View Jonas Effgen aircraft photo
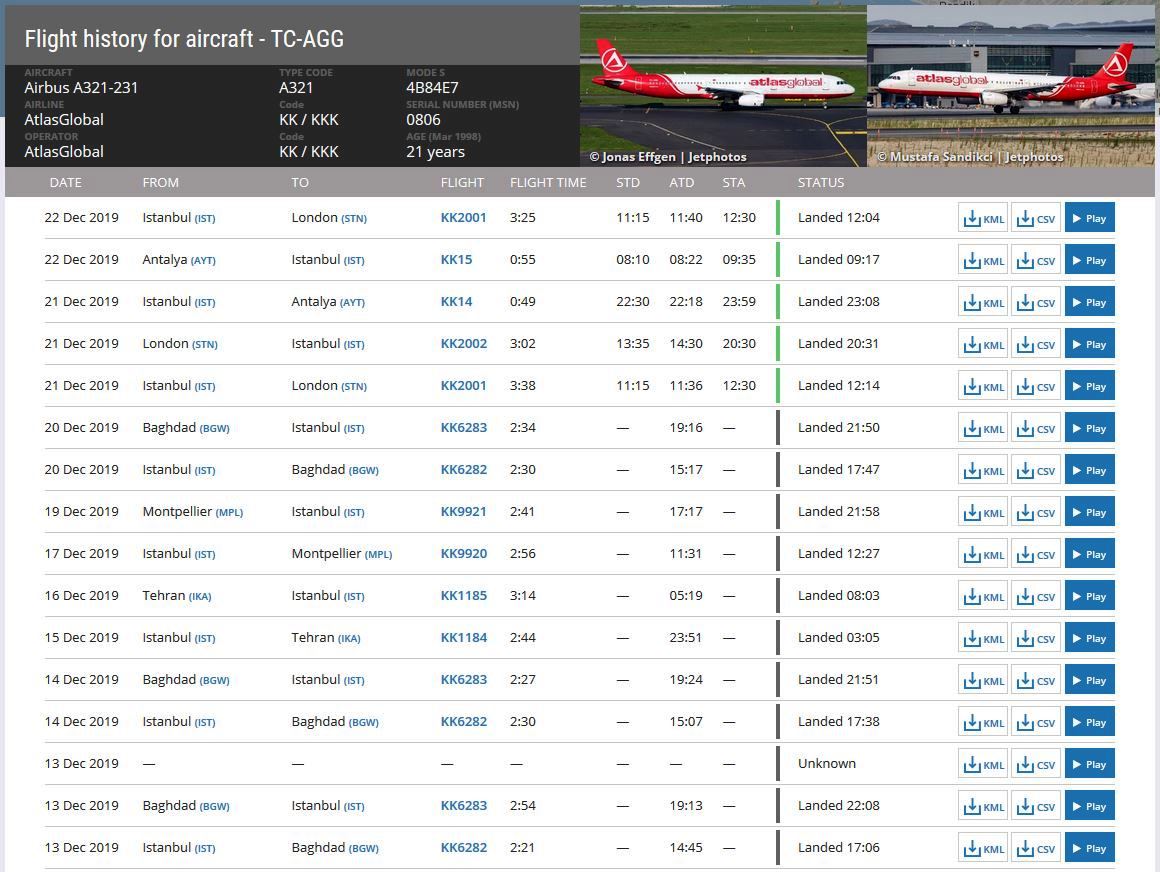The image size is (1160, 872). tap(723, 85)
